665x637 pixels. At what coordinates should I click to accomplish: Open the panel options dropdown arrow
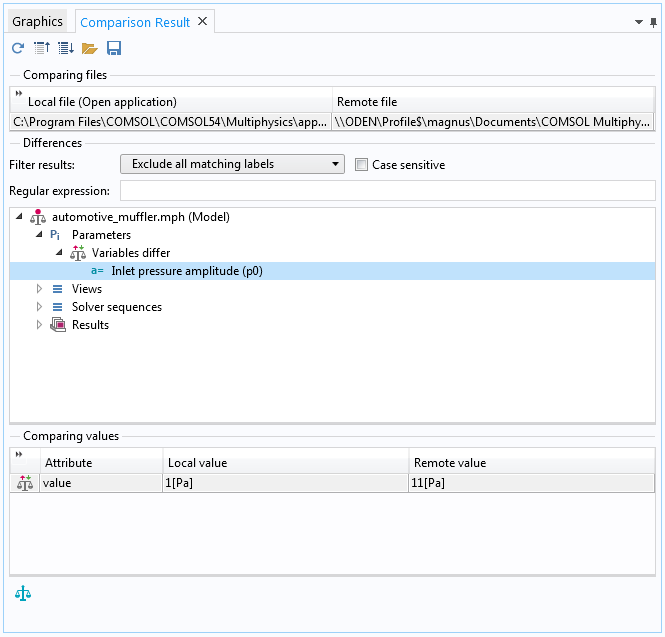click(639, 22)
